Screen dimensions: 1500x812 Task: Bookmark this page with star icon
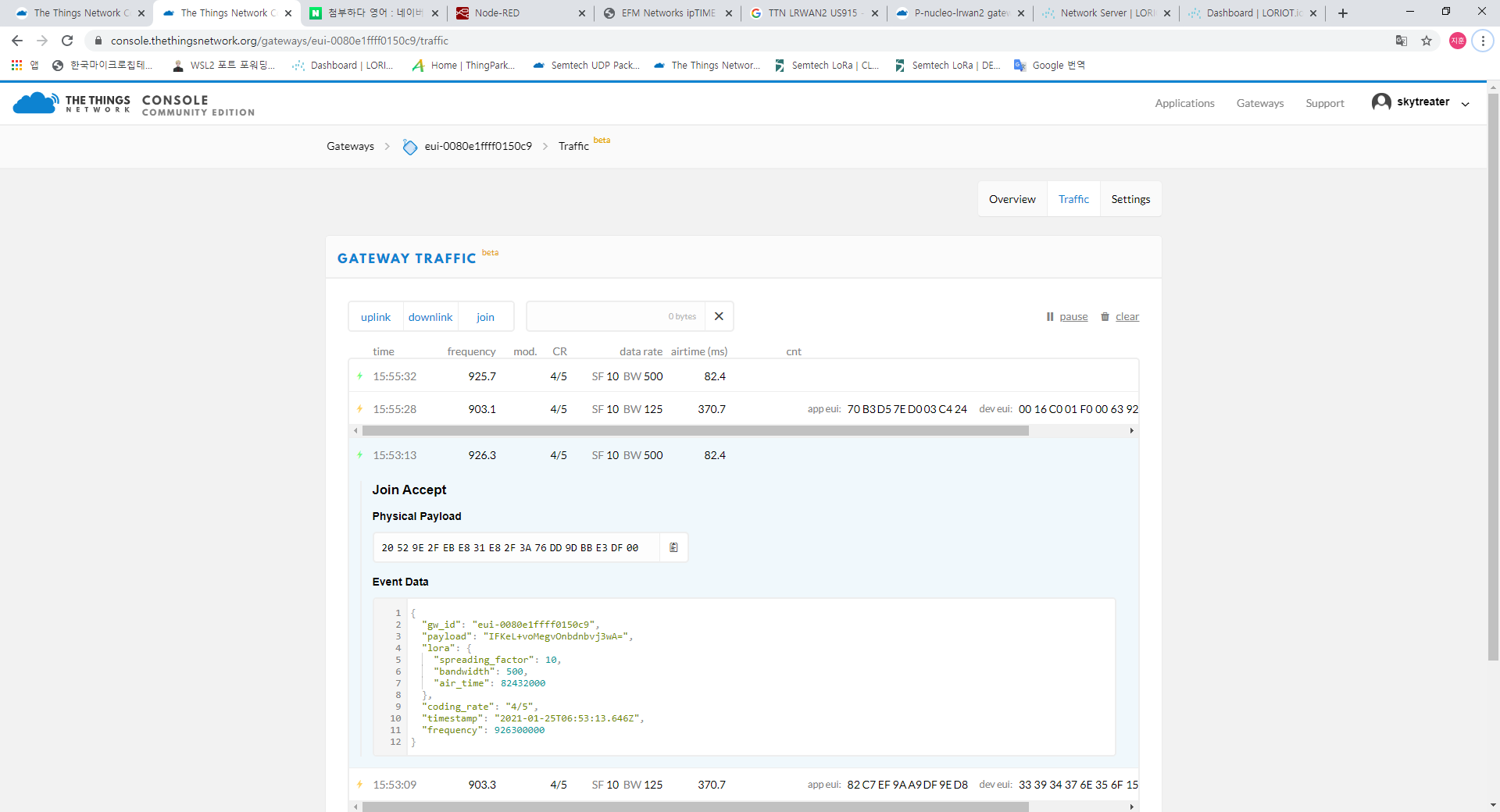(1427, 41)
